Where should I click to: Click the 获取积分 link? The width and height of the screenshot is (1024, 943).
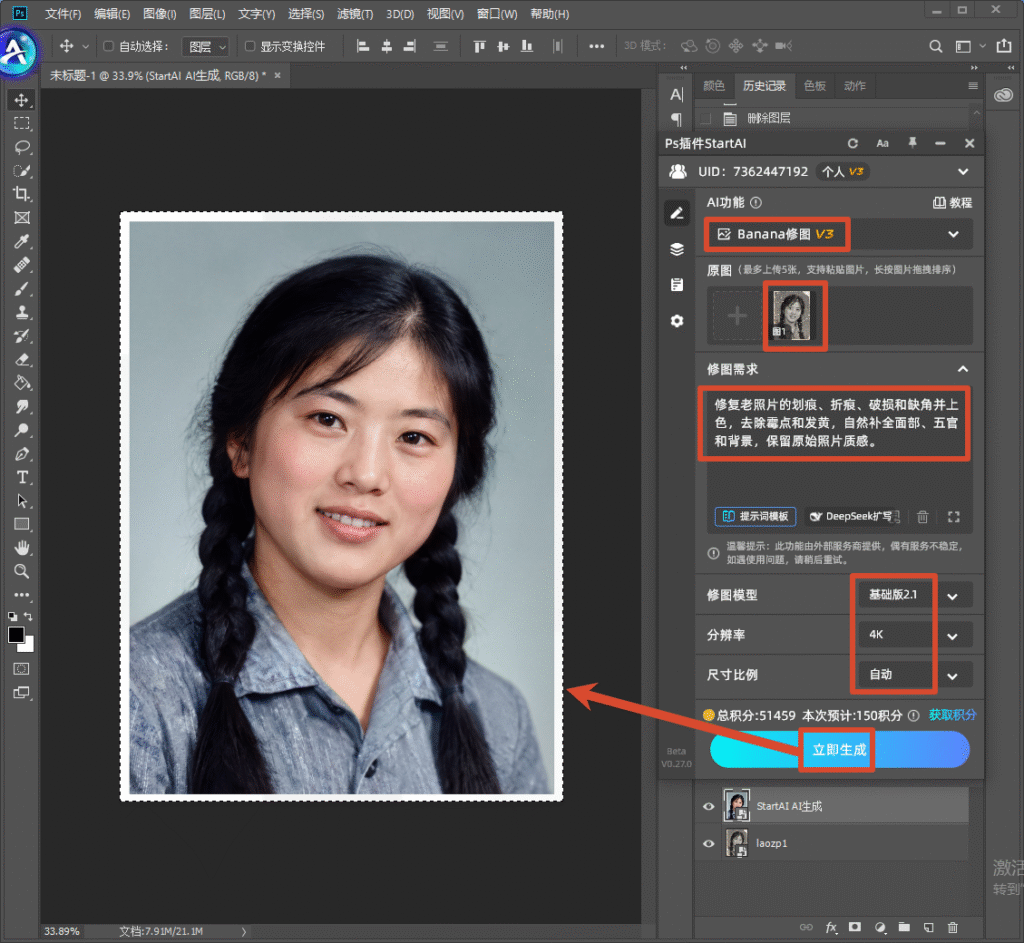952,715
